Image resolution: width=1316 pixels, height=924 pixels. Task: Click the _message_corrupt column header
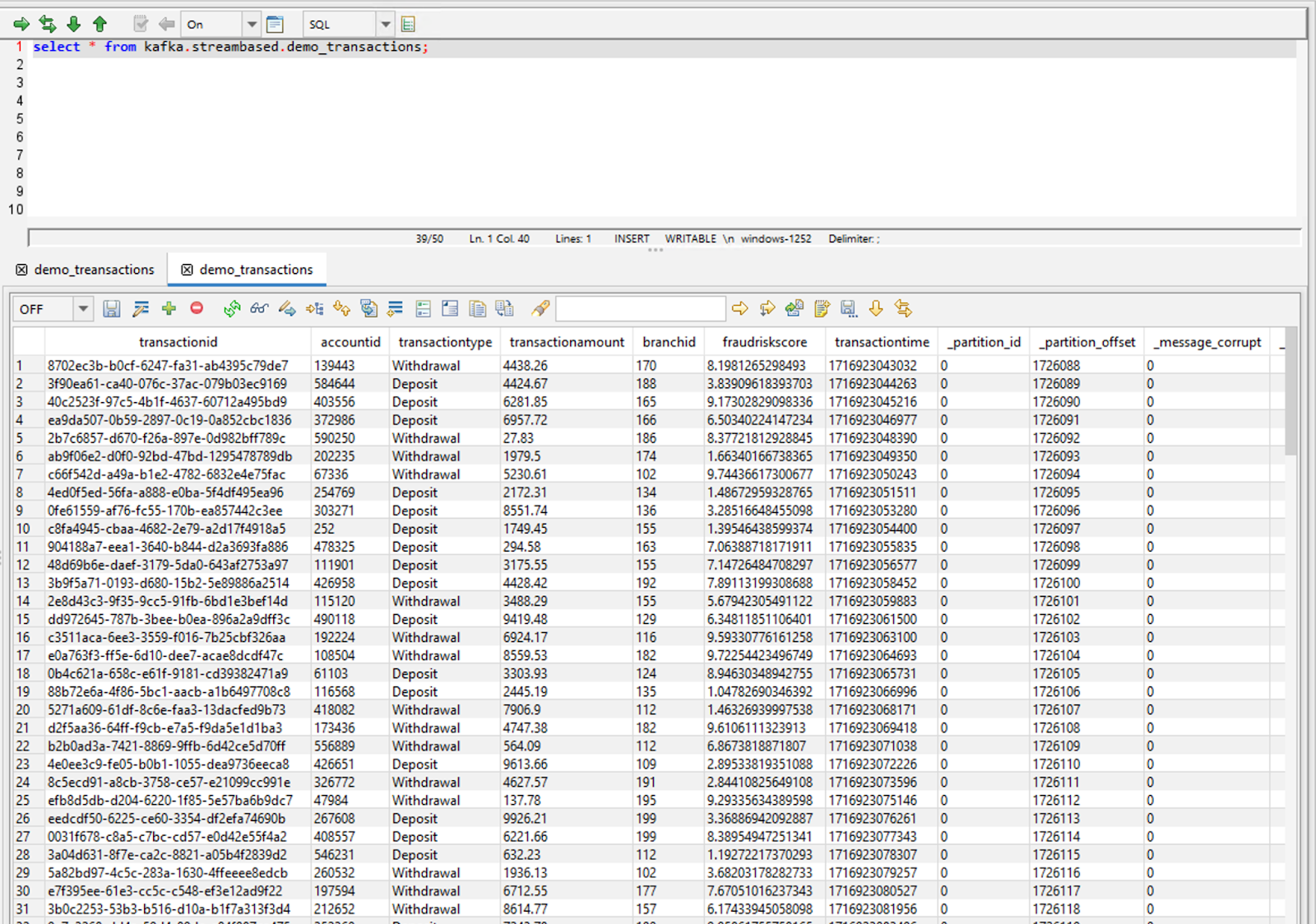click(1207, 342)
